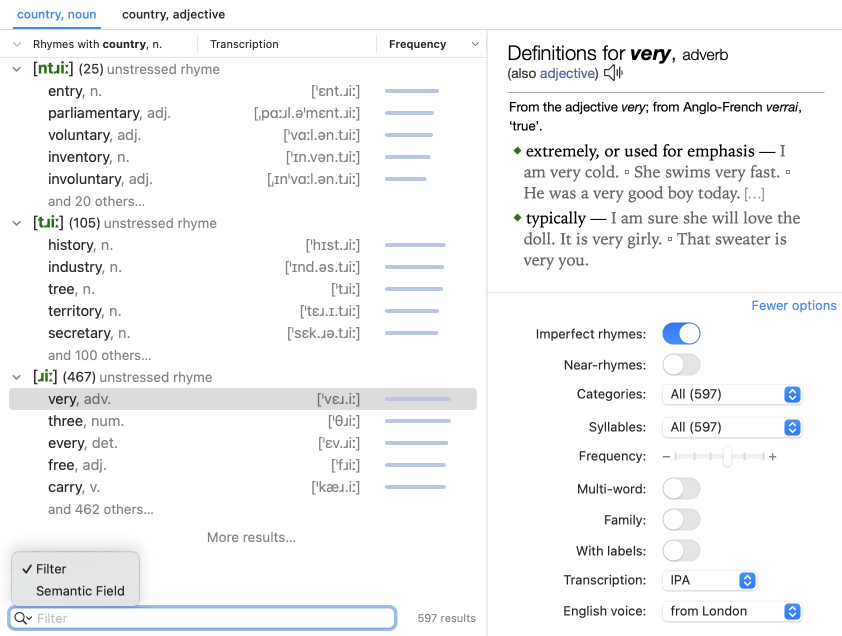The height and width of the screenshot is (636, 842).
Task: Click the Fewer options link
Action: pos(793,306)
